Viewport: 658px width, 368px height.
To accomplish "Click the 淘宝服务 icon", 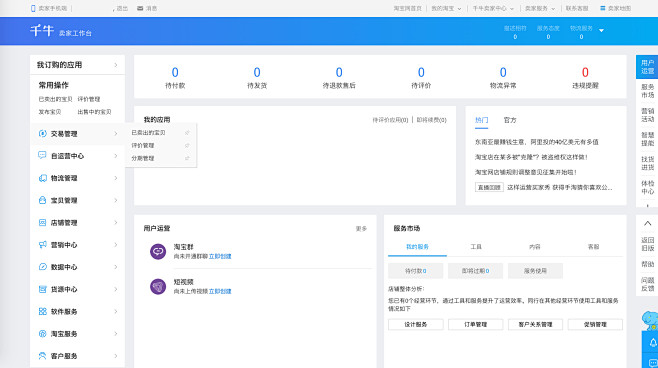I will tap(42, 334).
